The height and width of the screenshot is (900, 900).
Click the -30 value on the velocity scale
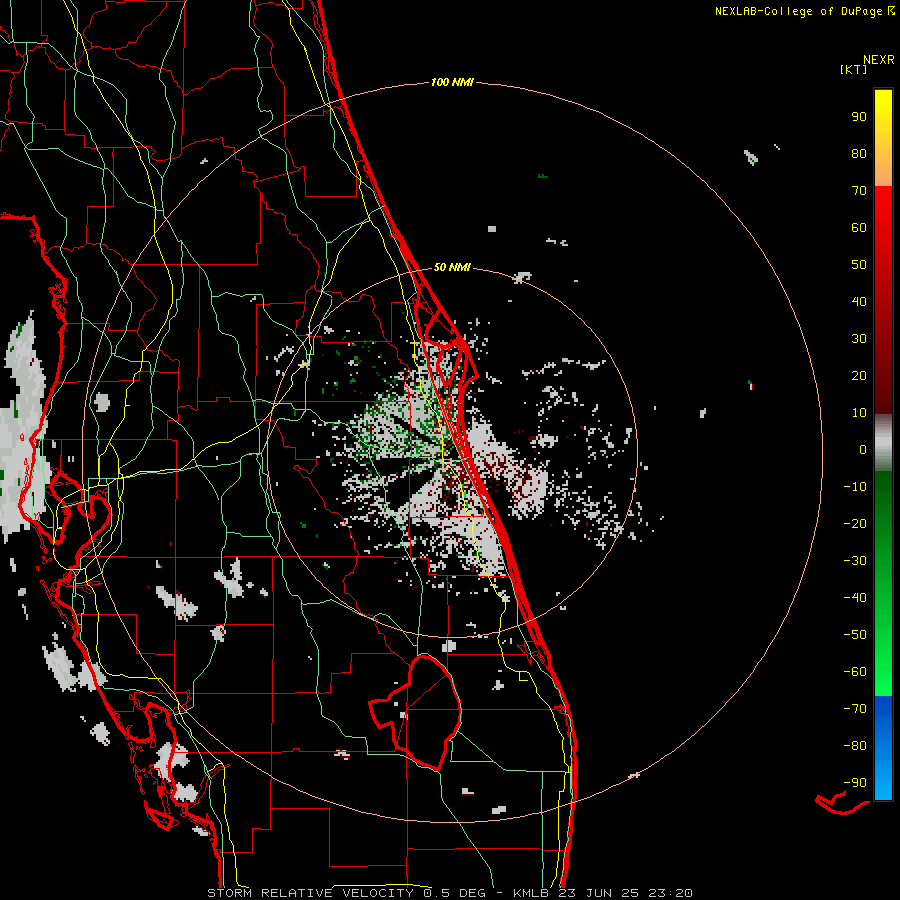coord(855,561)
